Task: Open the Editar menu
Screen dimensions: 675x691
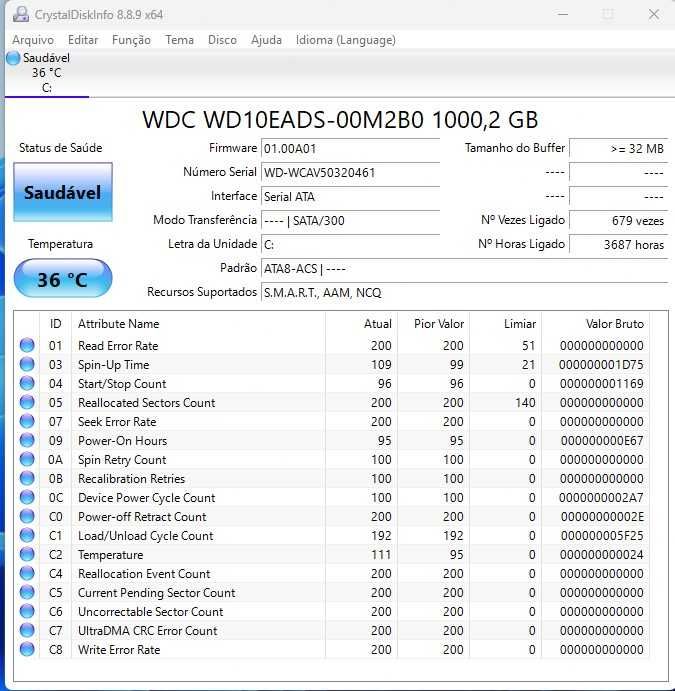Action: (x=83, y=40)
